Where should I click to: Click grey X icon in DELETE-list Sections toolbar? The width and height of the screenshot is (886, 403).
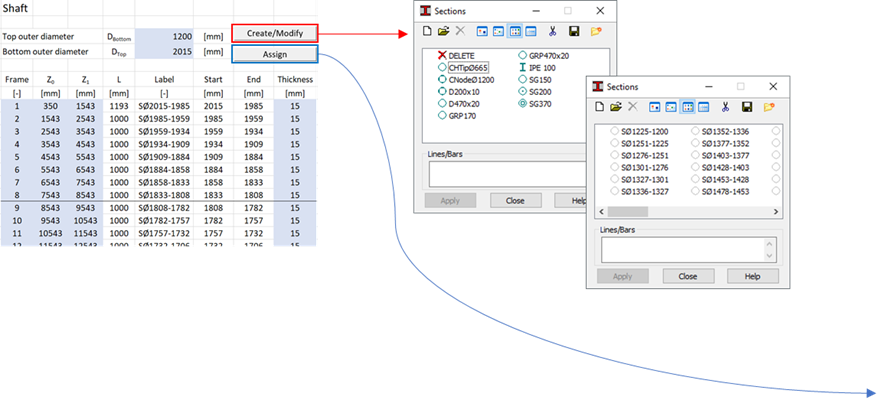[x=461, y=31]
